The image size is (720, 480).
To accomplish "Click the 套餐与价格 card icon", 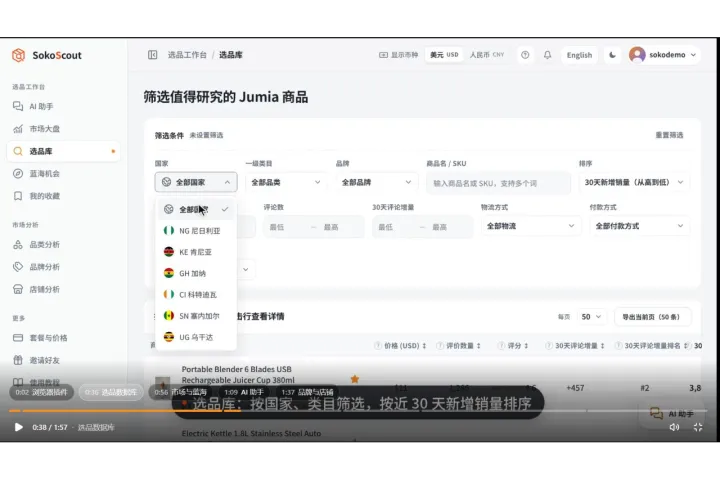I will pos(18,338).
